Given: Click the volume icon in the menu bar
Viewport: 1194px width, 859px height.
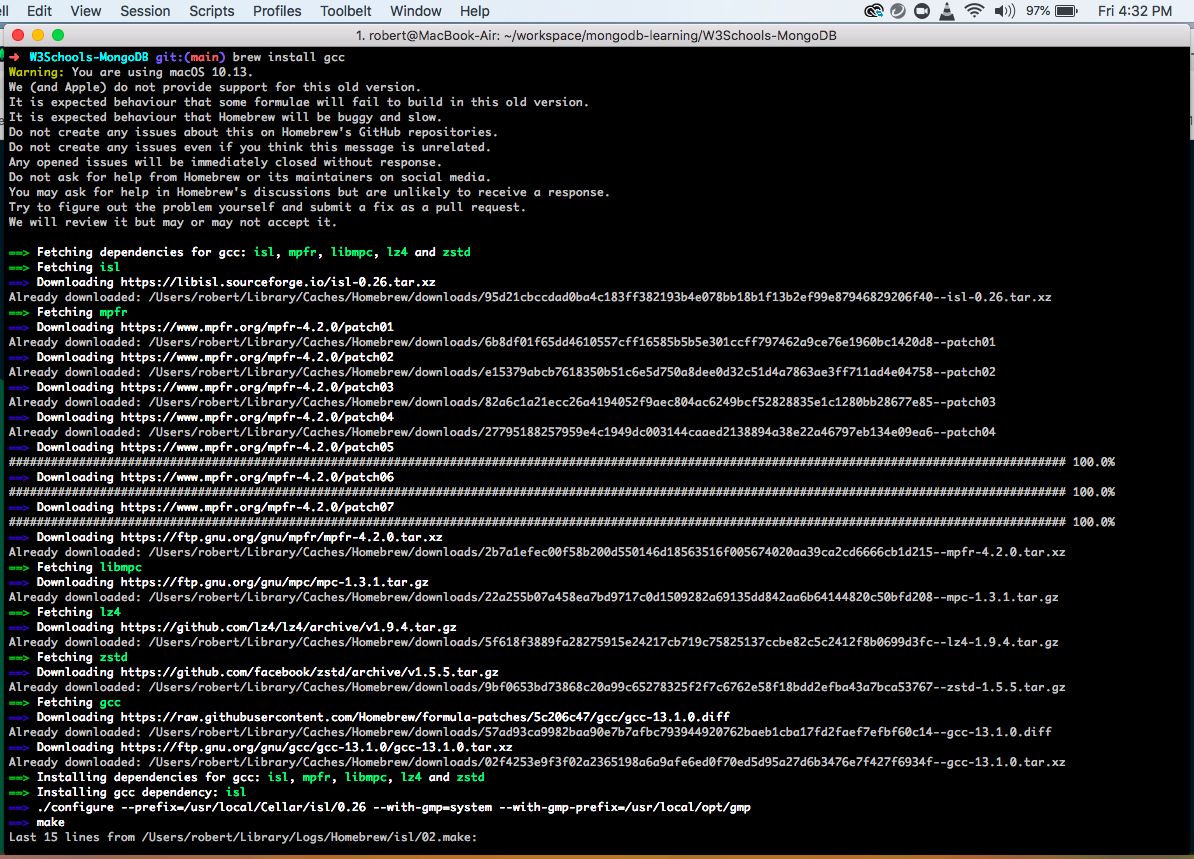Looking at the screenshot, I should (1005, 11).
